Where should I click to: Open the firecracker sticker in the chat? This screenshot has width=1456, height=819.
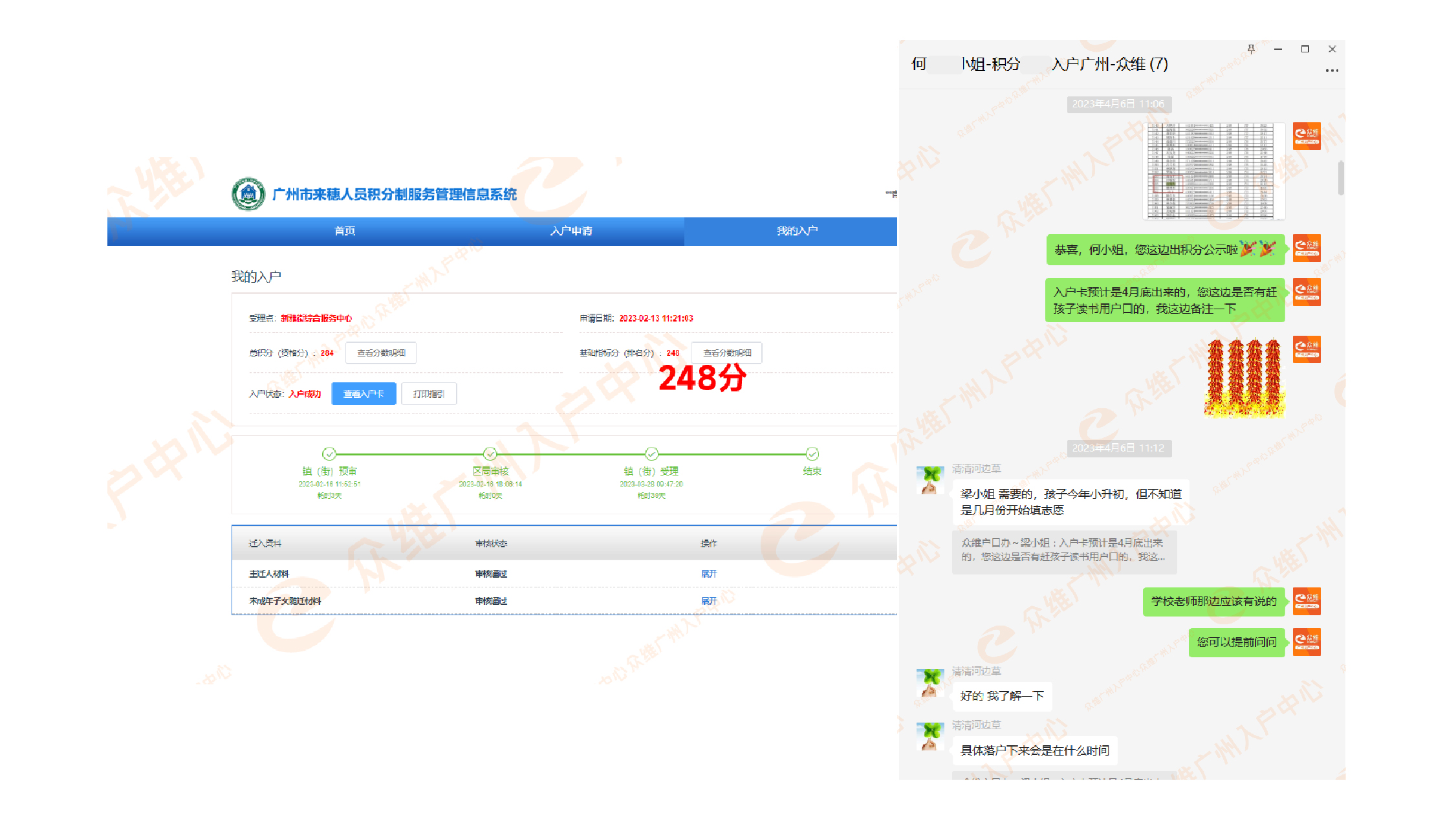click(1244, 378)
